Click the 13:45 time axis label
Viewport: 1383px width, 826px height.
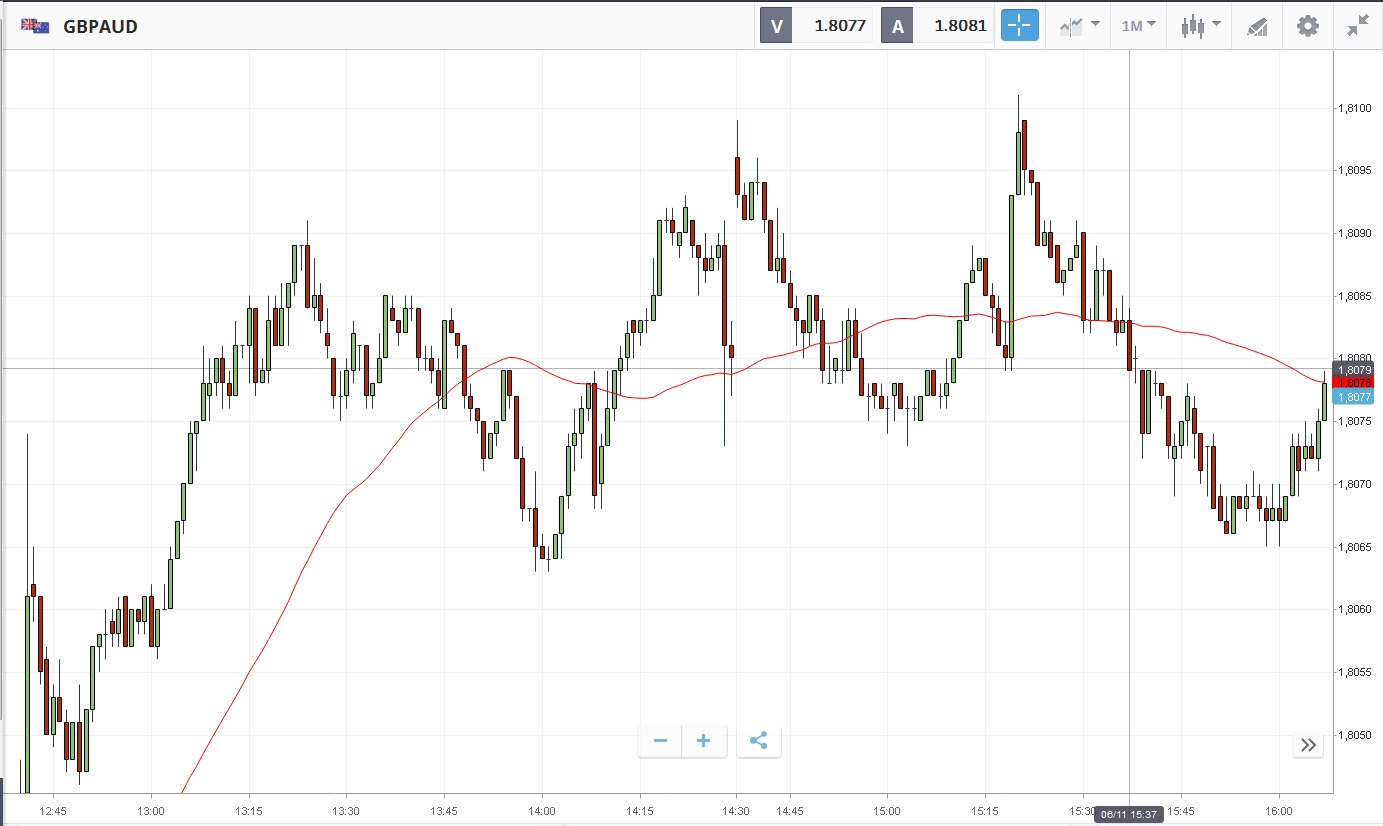(444, 811)
